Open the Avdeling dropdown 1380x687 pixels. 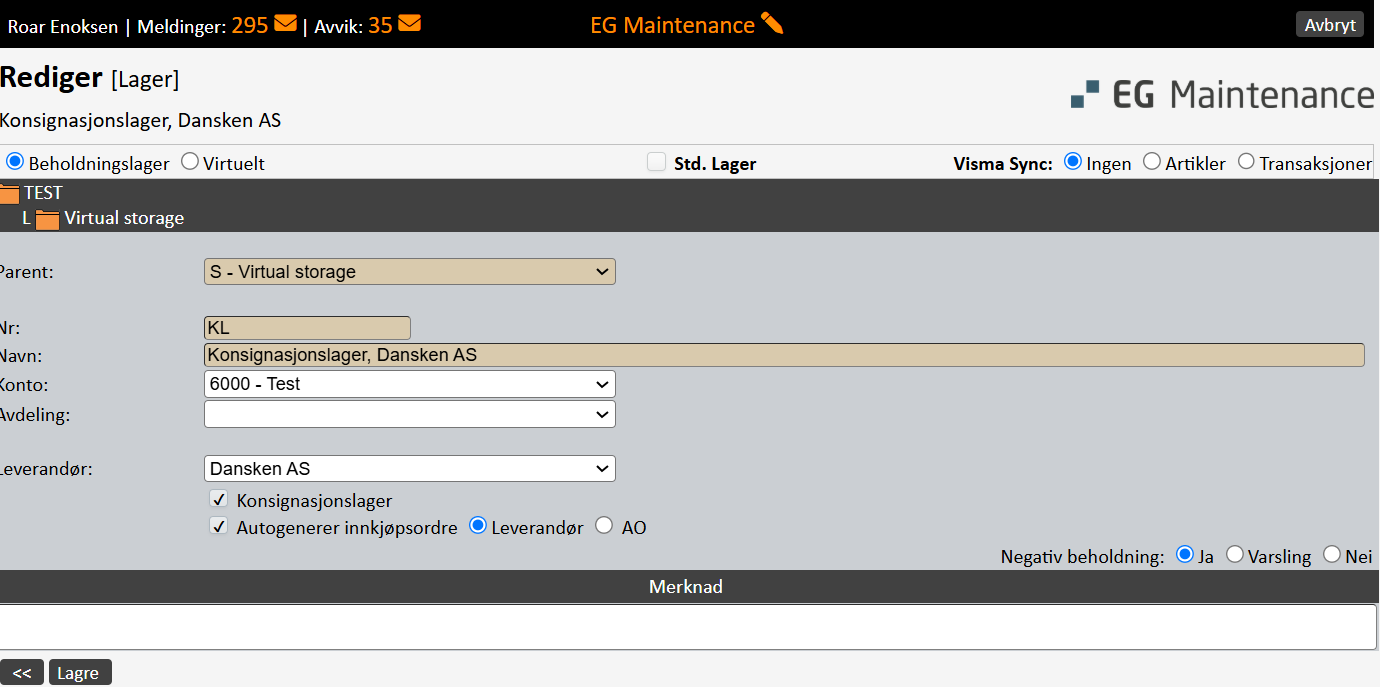click(409, 414)
